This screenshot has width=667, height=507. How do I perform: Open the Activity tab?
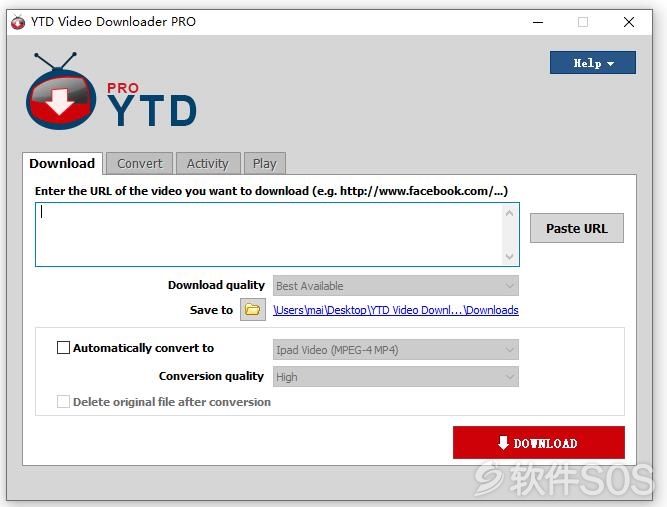(208, 164)
